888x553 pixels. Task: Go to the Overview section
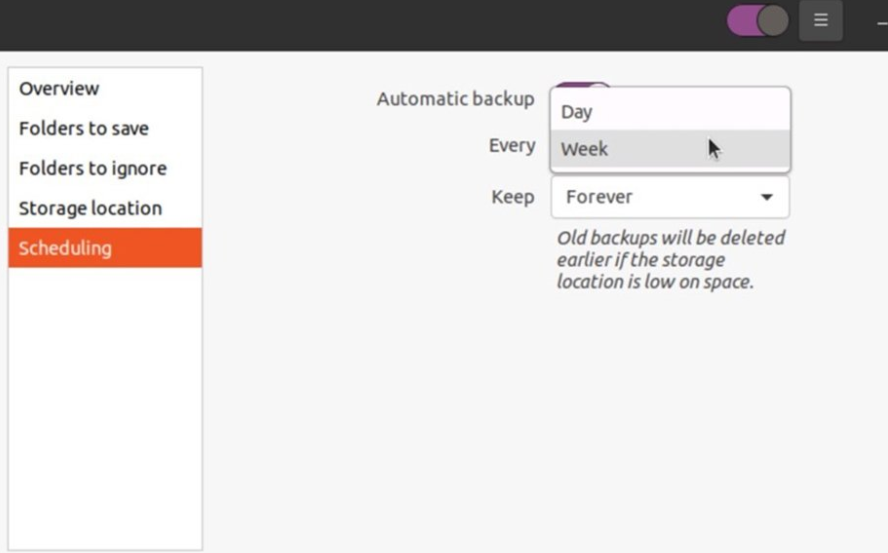coord(59,88)
